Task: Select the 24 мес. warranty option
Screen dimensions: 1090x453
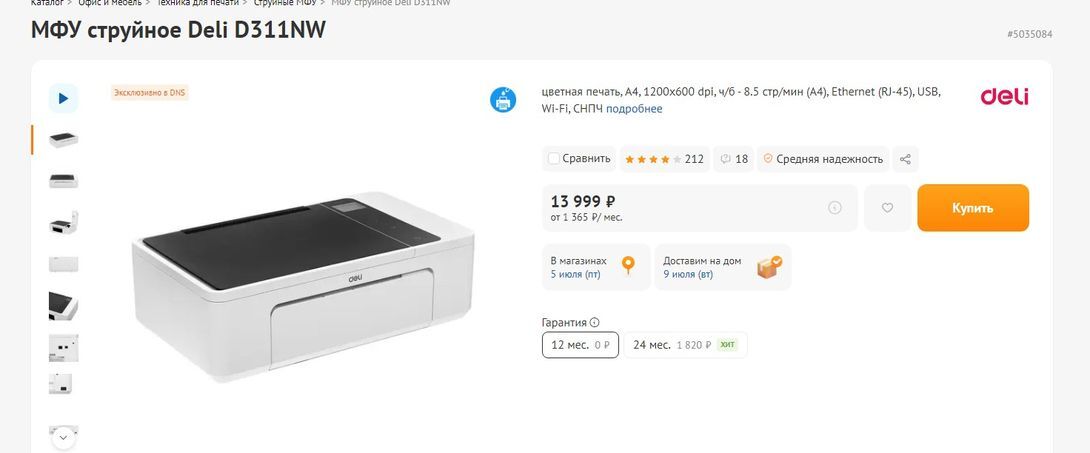Action: point(685,345)
